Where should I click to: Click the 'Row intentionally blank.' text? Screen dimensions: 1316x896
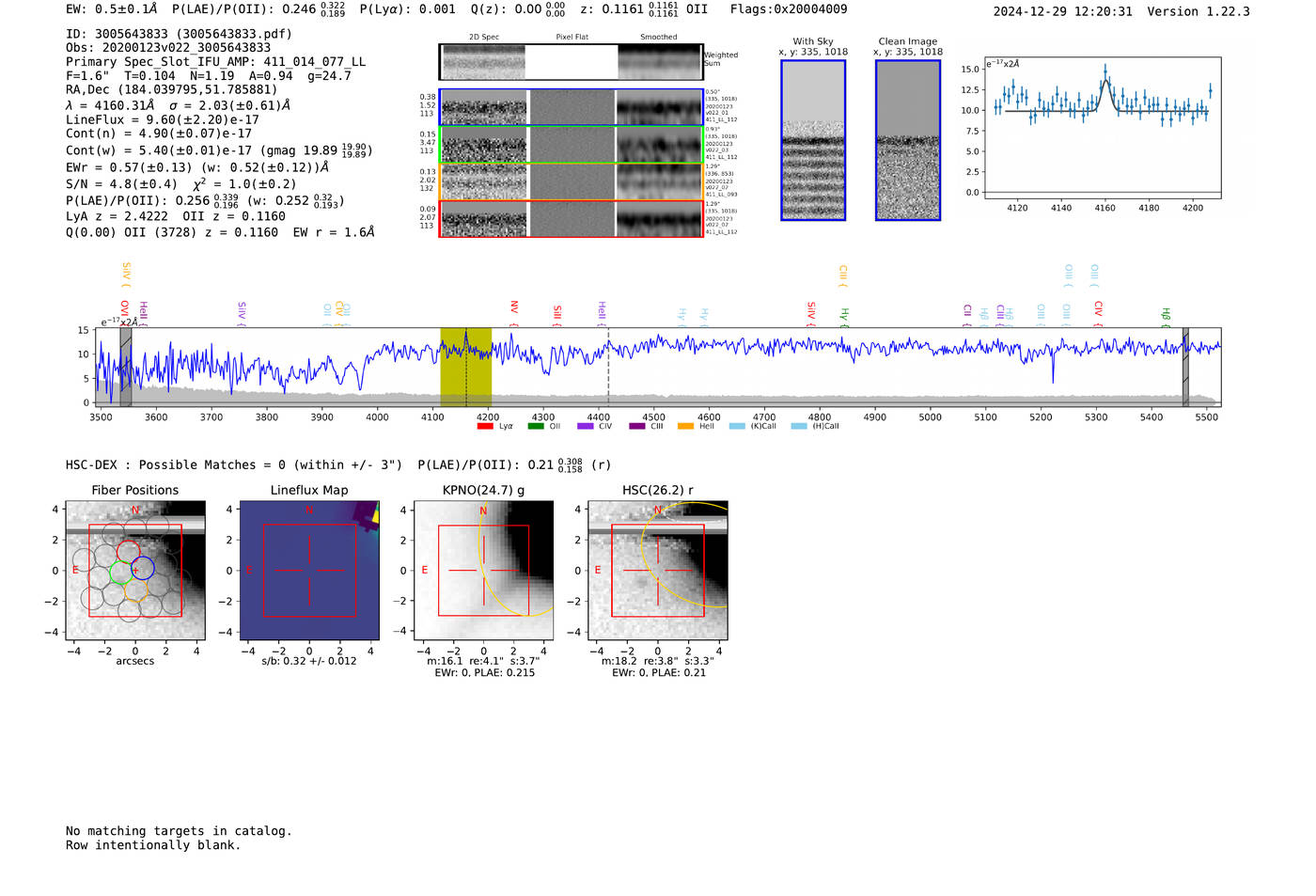click(153, 845)
